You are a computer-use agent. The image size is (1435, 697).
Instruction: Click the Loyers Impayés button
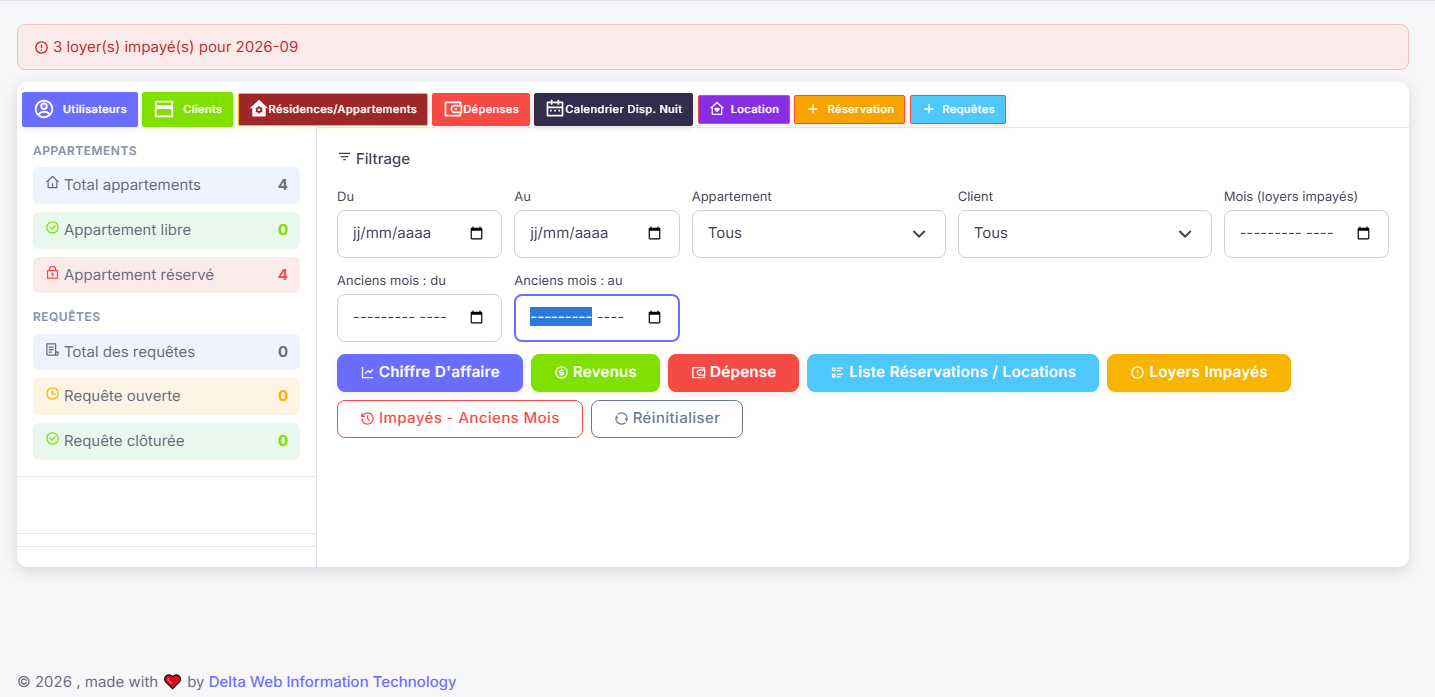coord(1199,372)
